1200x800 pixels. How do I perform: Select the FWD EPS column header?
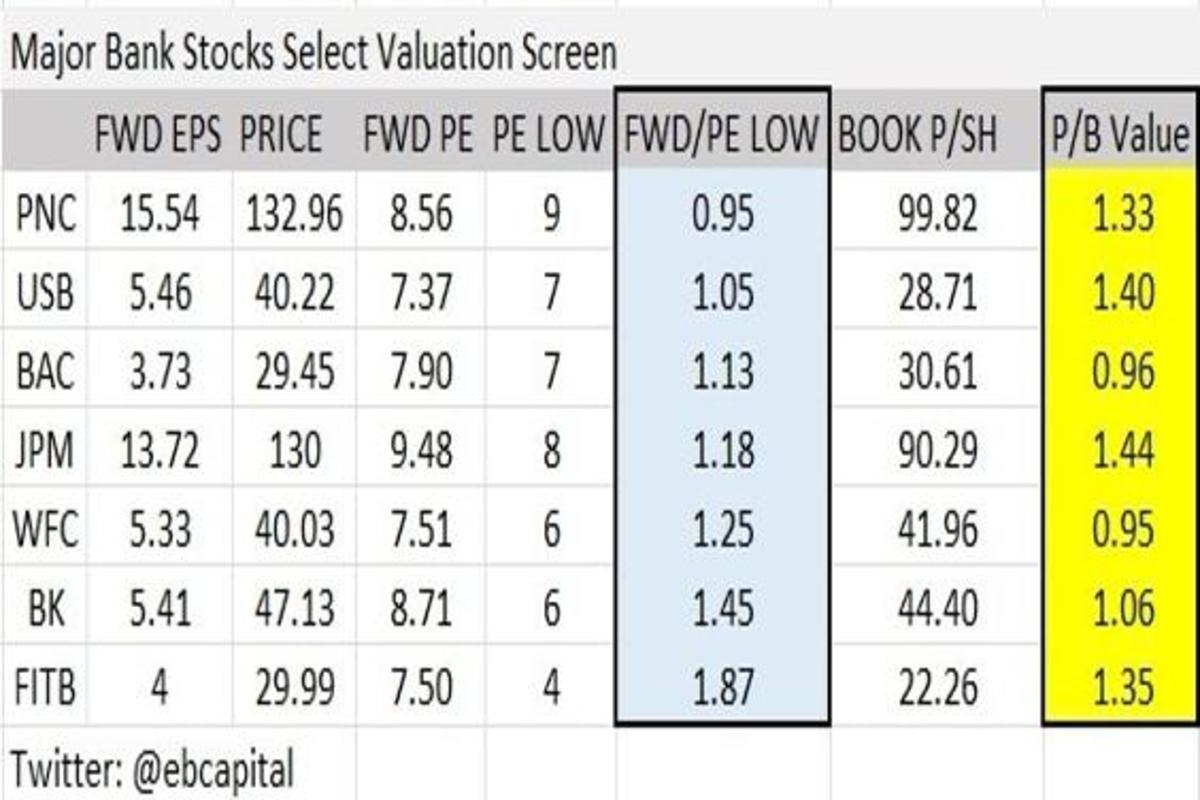tap(158, 135)
